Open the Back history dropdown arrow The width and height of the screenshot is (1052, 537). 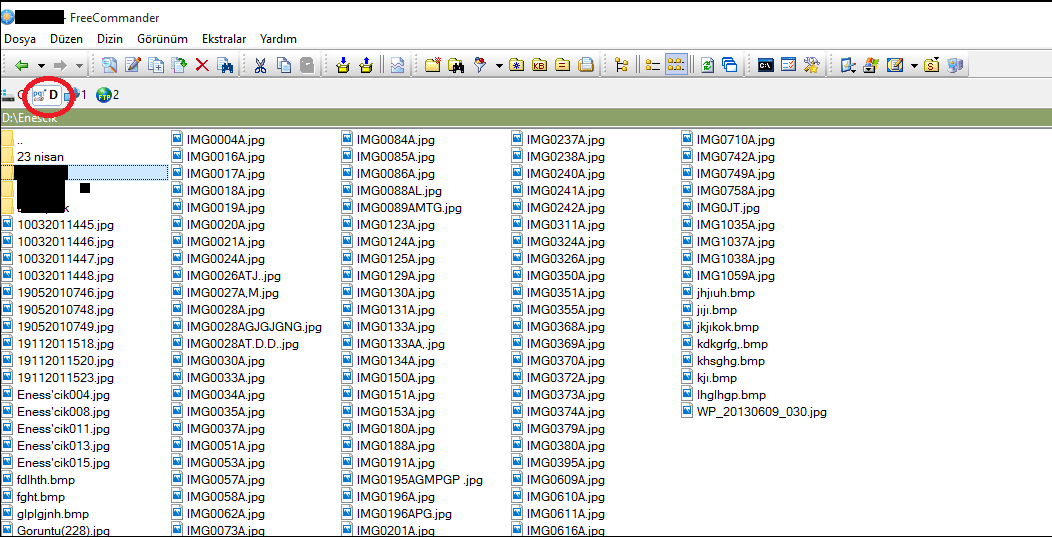pyautogui.click(x=39, y=66)
